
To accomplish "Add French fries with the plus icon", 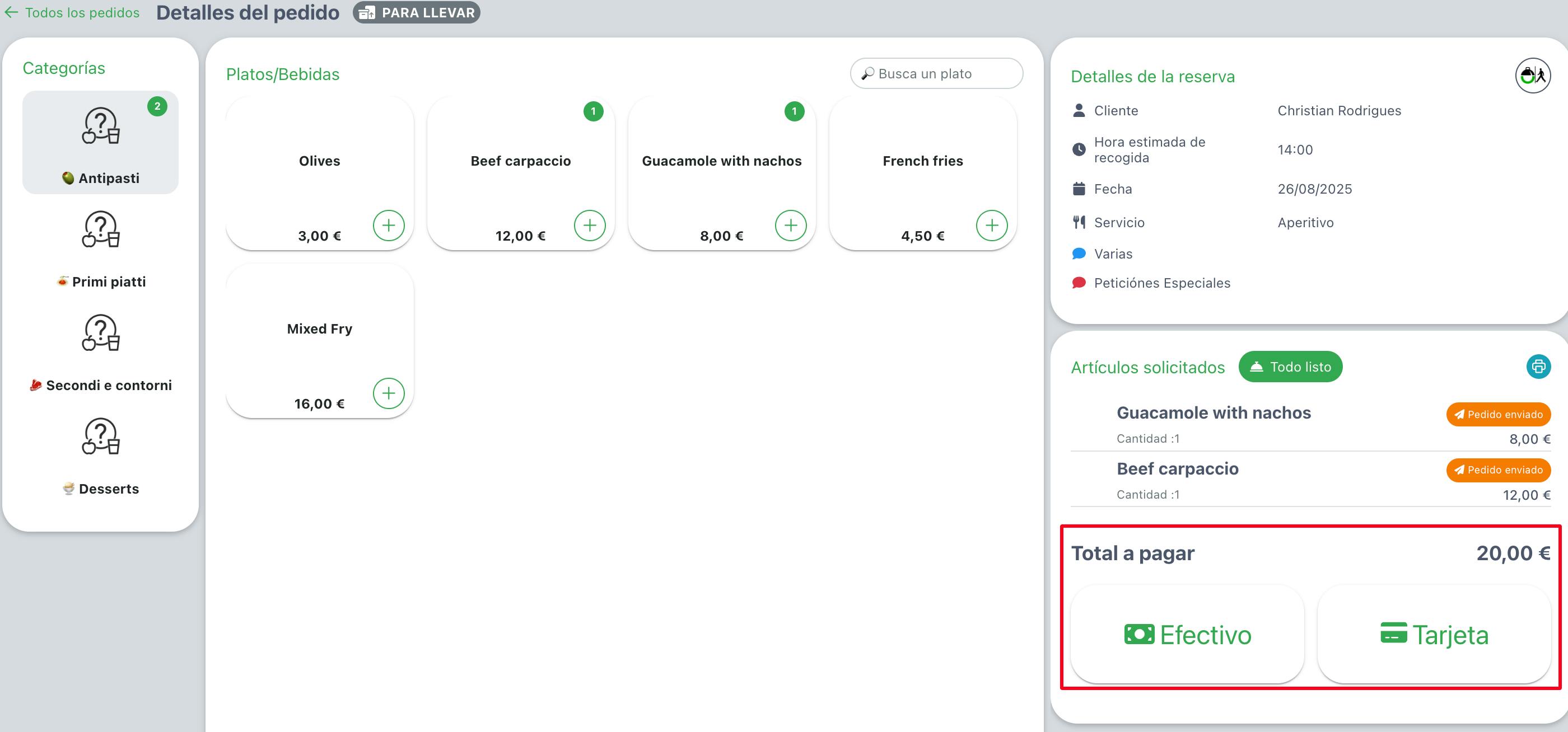I will (x=992, y=225).
